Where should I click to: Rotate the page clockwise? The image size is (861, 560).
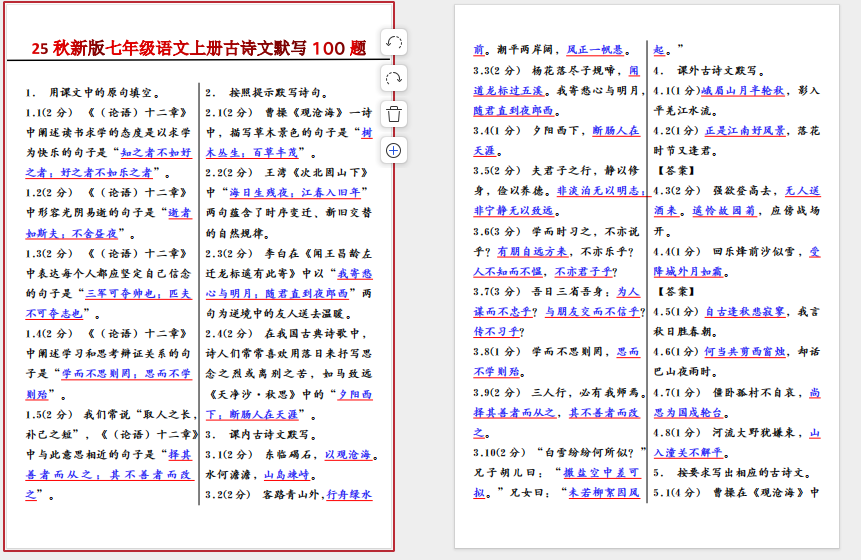(x=394, y=78)
